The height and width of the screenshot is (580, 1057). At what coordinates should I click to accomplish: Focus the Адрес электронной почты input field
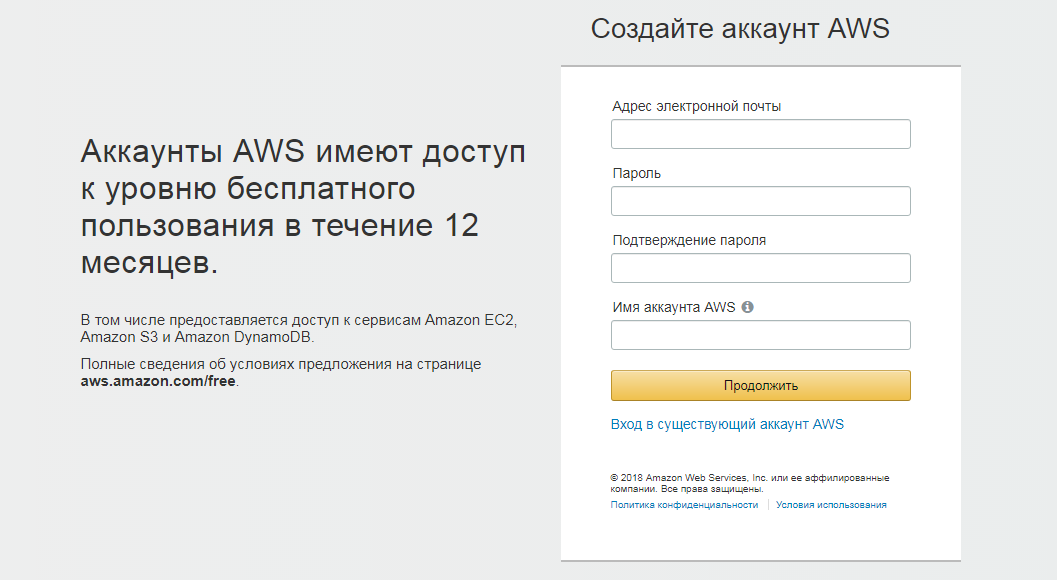click(x=760, y=134)
